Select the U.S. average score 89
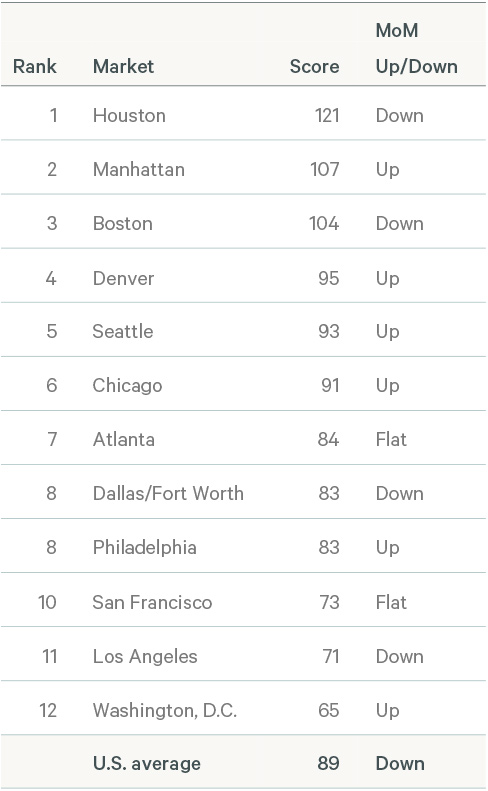Image resolution: width=488 pixels, height=791 pixels. 329,763
